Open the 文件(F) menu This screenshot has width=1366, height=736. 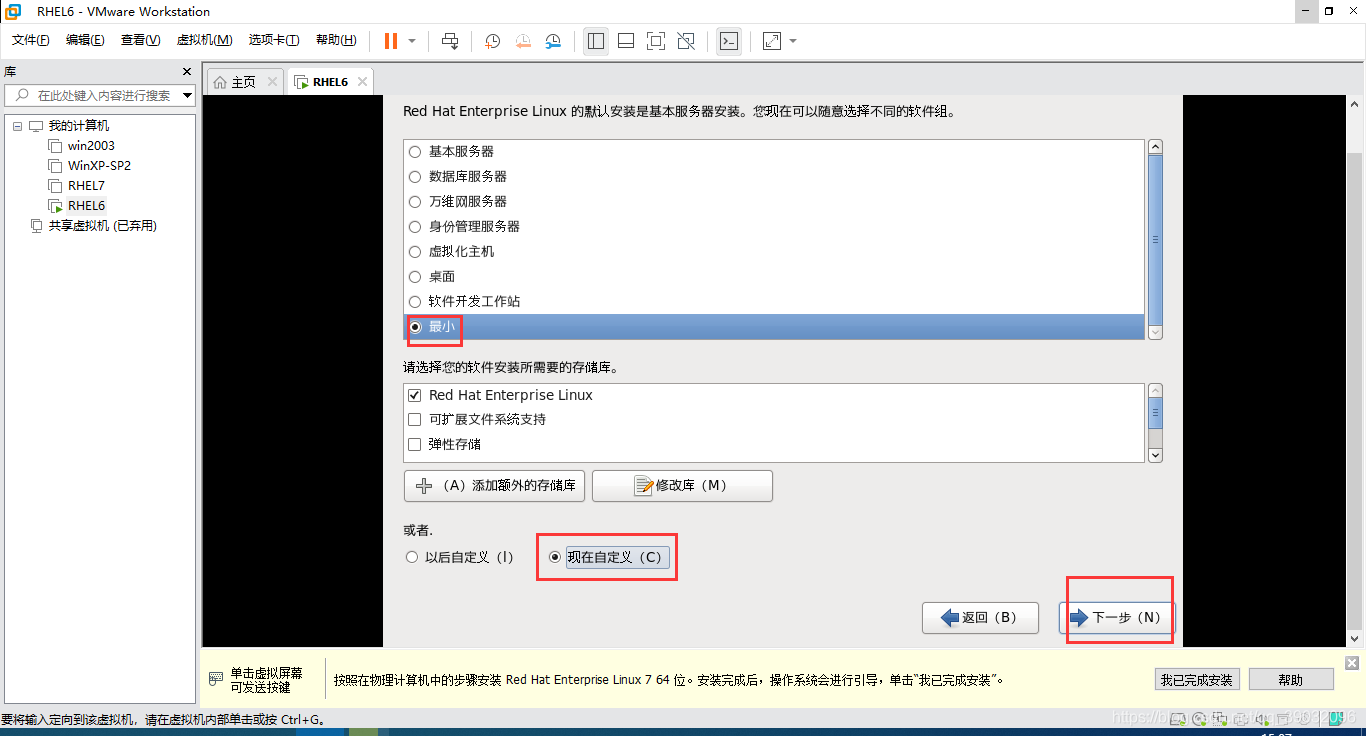(31, 40)
